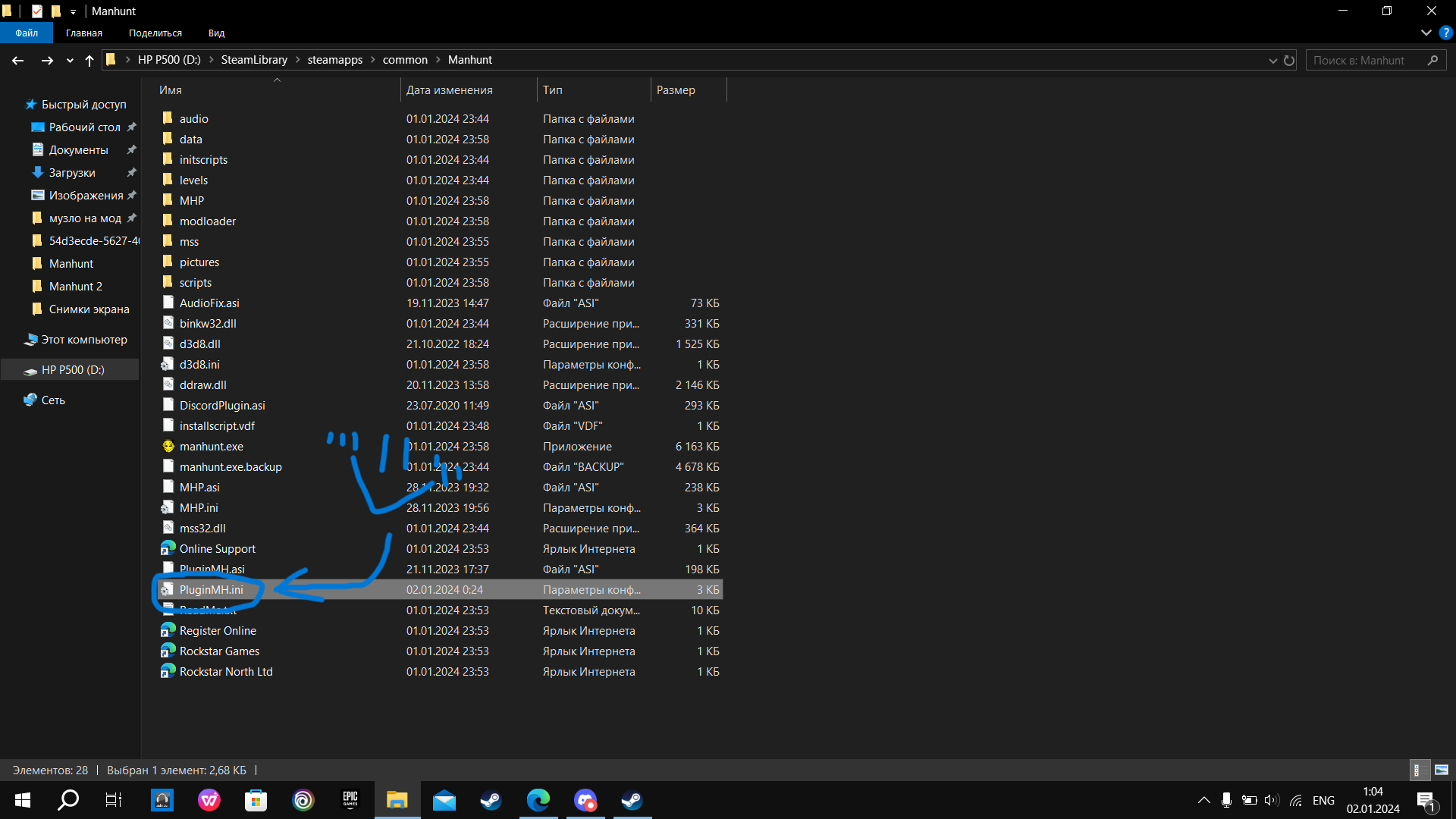Click the Rockstar Games internet shortcut icon
Viewport: 1456px width, 819px height.
[x=168, y=651]
